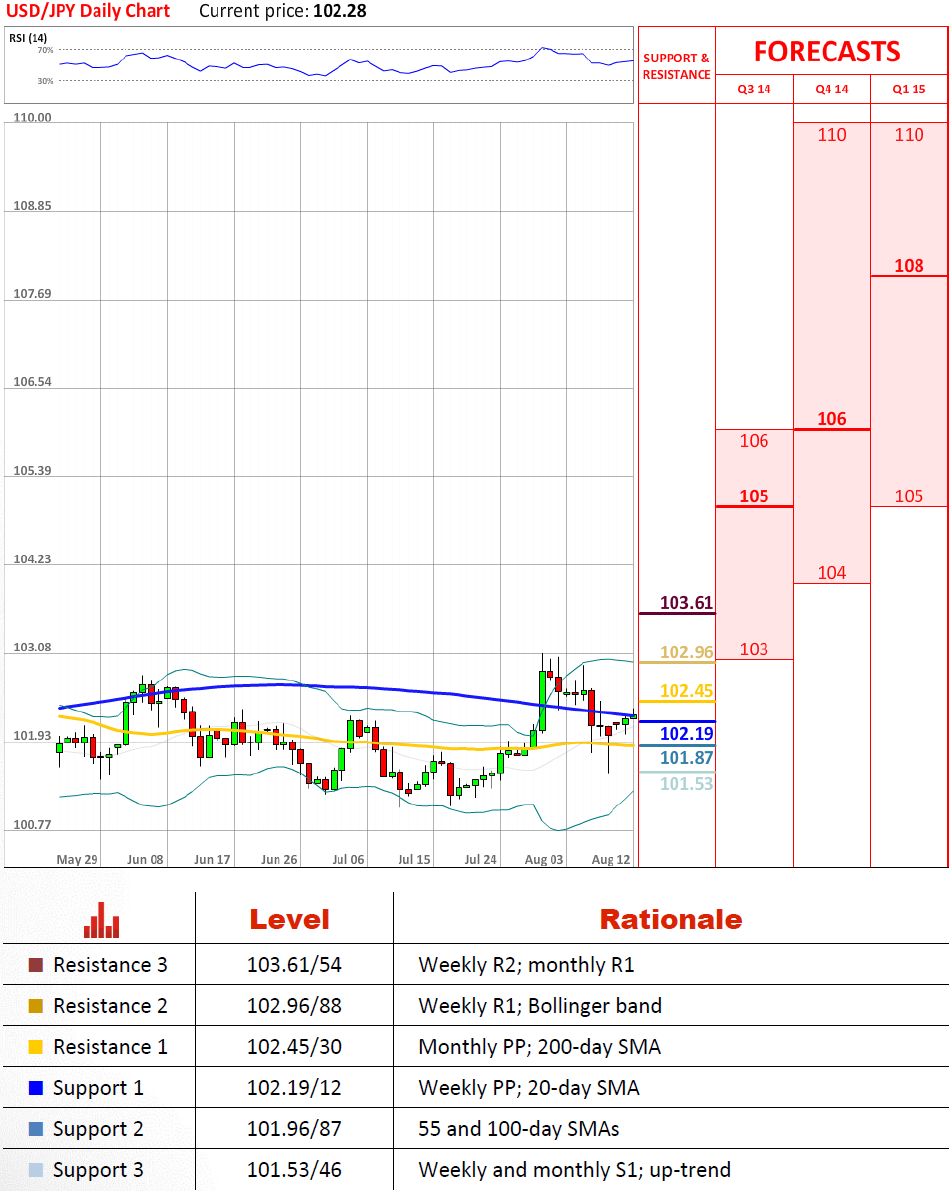Click the RSI 70% level label
This screenshot has width=952, height=1191.
[46, 50]
